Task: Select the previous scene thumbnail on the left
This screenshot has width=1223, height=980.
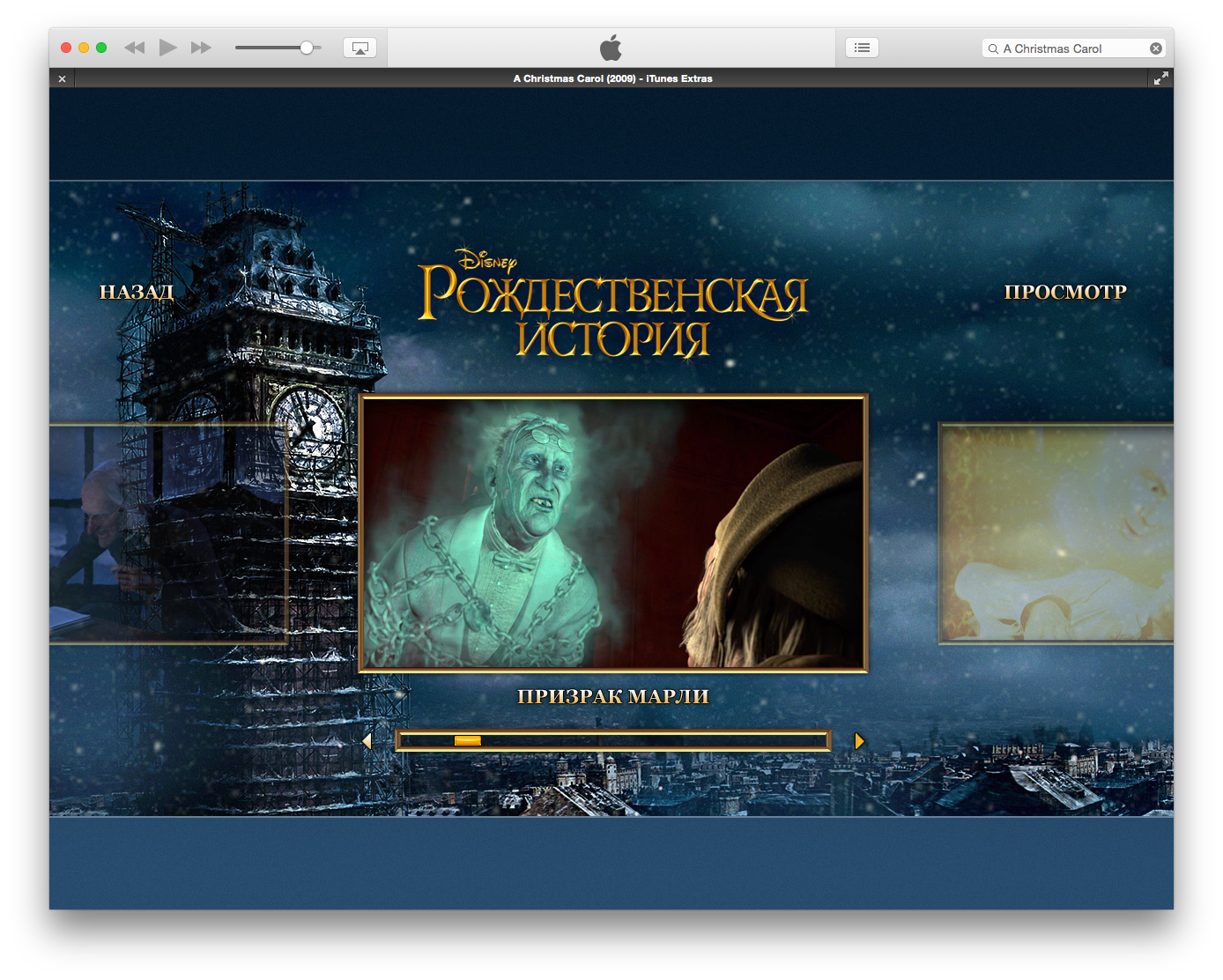Action: point(167,533)
